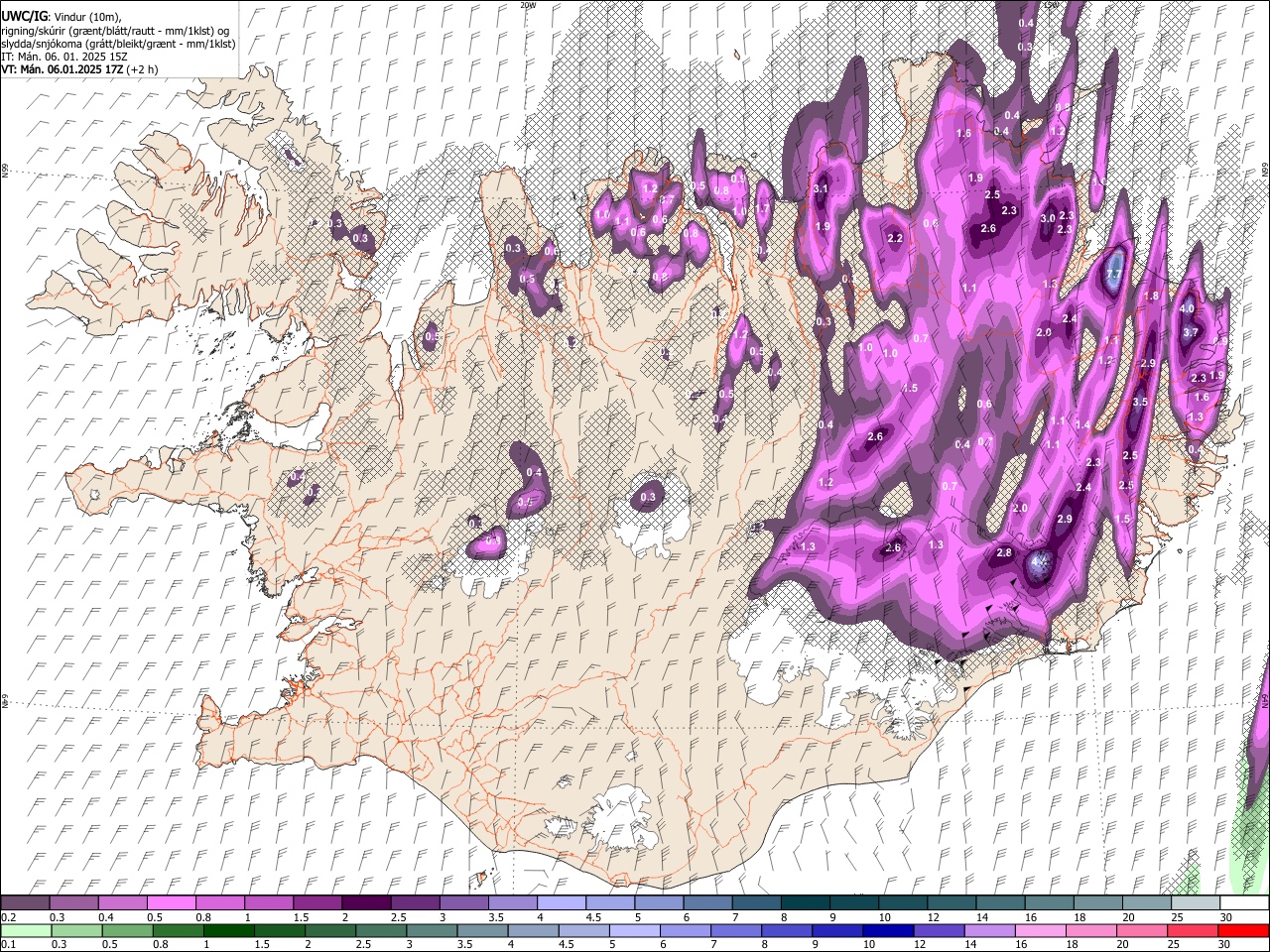Image resolution: width=1270 pixels, height=952 pixels.
Task: Click the '3.0' snowfall value on map
Action: (1048, 218)
